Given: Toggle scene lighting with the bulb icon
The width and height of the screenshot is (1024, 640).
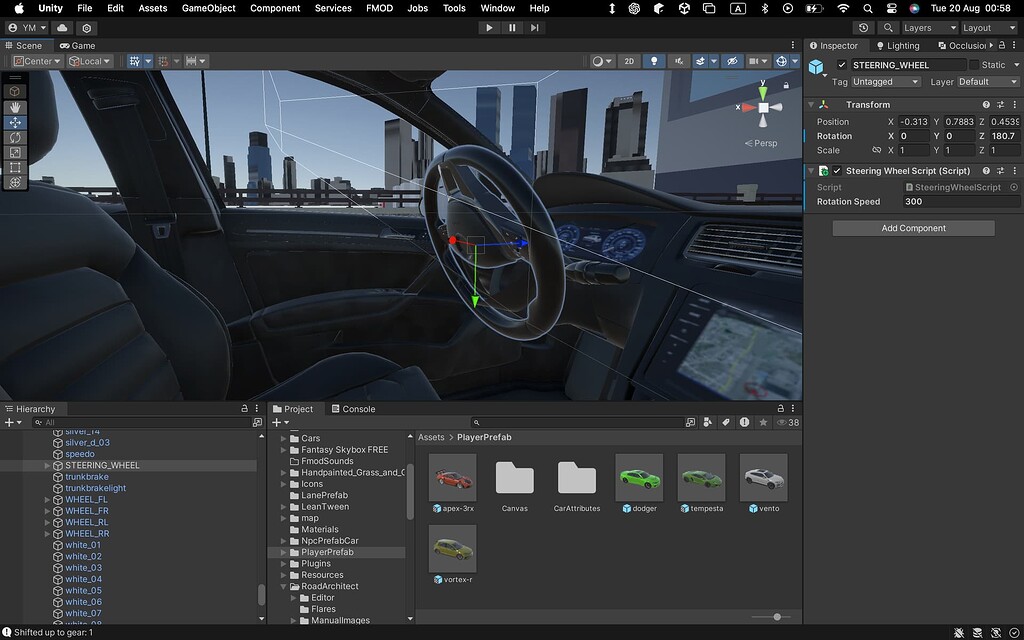Looking at the screenshot, I should click(x=653, y=61).
